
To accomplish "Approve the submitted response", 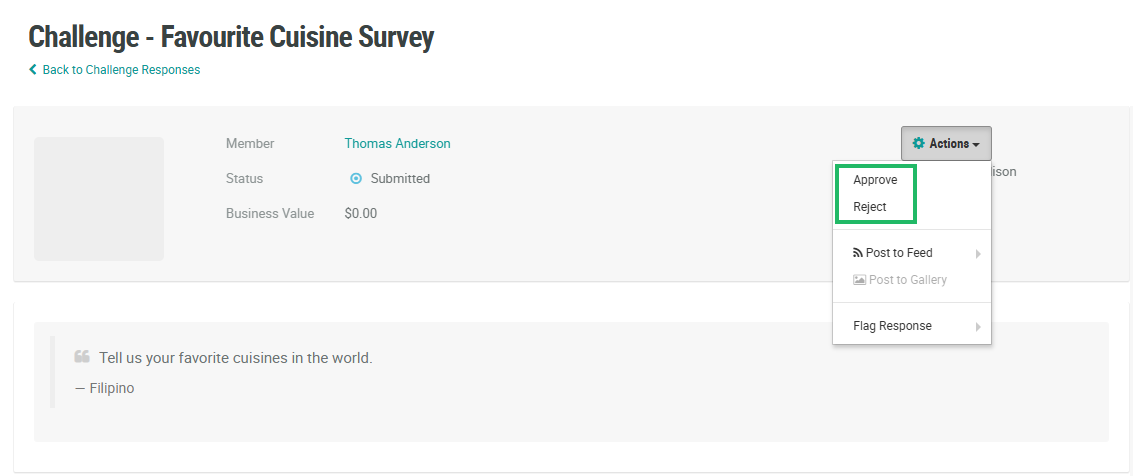I will (x=875, y=180).
